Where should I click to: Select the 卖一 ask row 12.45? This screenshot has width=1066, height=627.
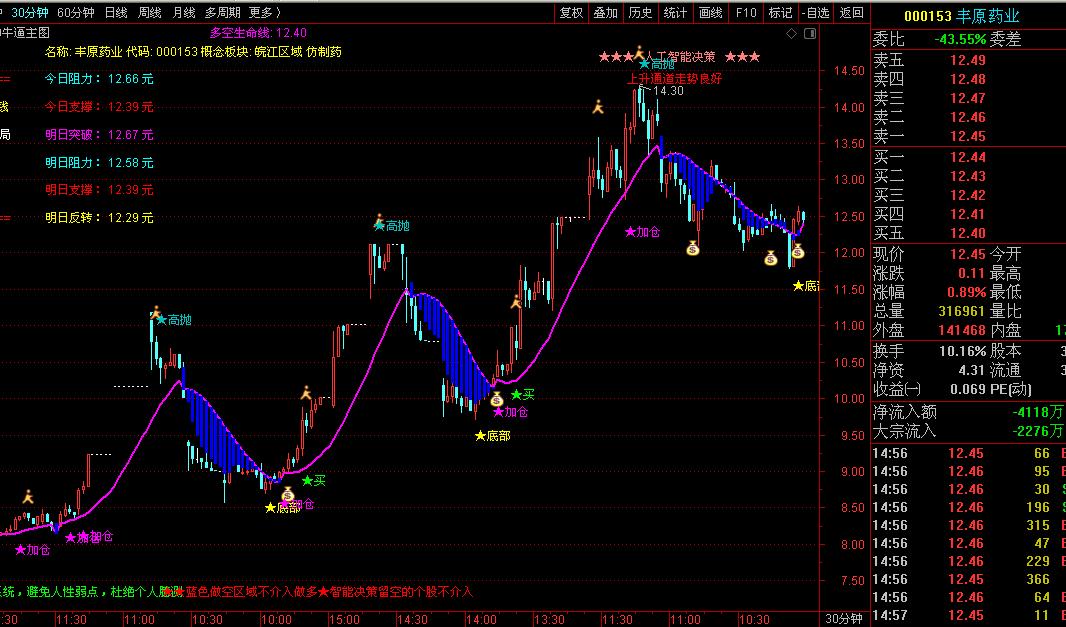969,136
